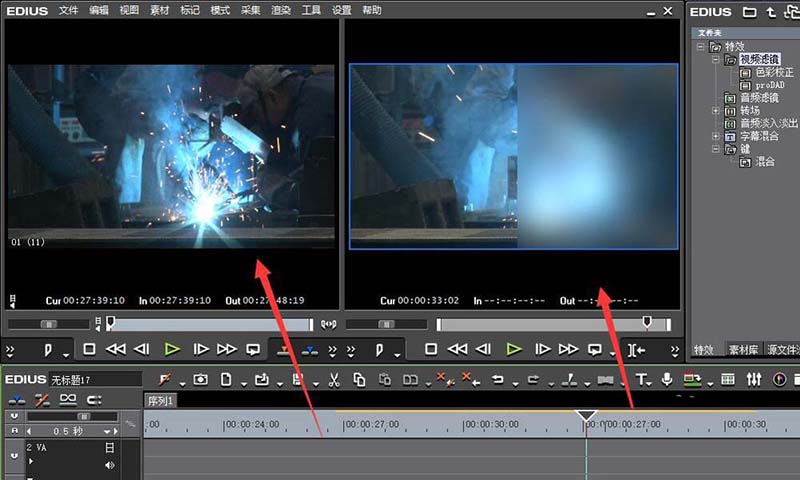Click the copy icon beside the scissors
The width and height of the screenshot is (800, 480).
[x=359, y=379]
